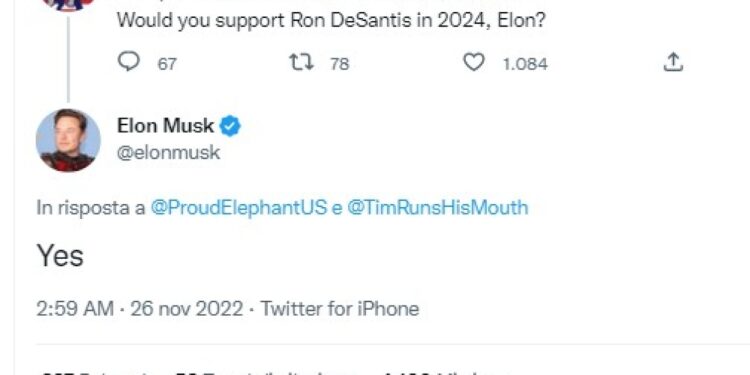The width and height of the screenshot is (750, 375).
Task: Select the "Yes" tweet text
Action: pos(60,255)
